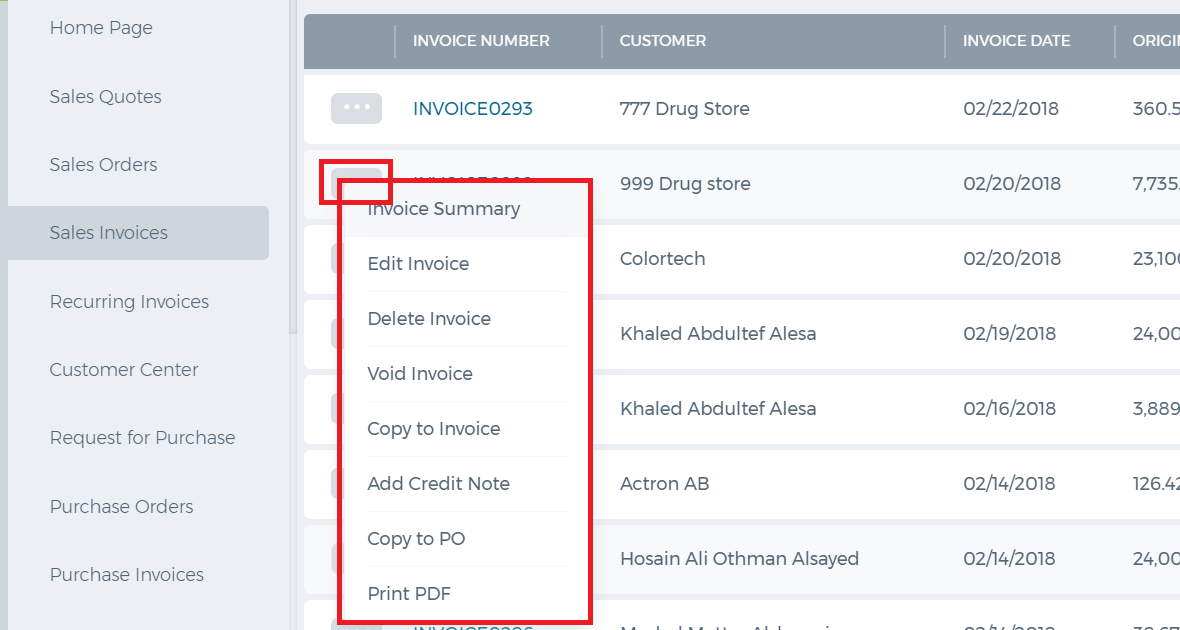The image size is (1180, 630).
Task: Open Sales Orders section
Action: click(103, 165)
